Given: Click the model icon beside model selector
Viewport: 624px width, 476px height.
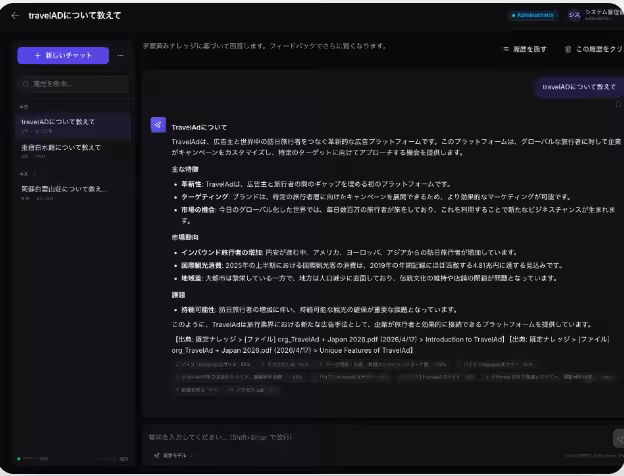Looking at the screenshot, I should (157, 456).
